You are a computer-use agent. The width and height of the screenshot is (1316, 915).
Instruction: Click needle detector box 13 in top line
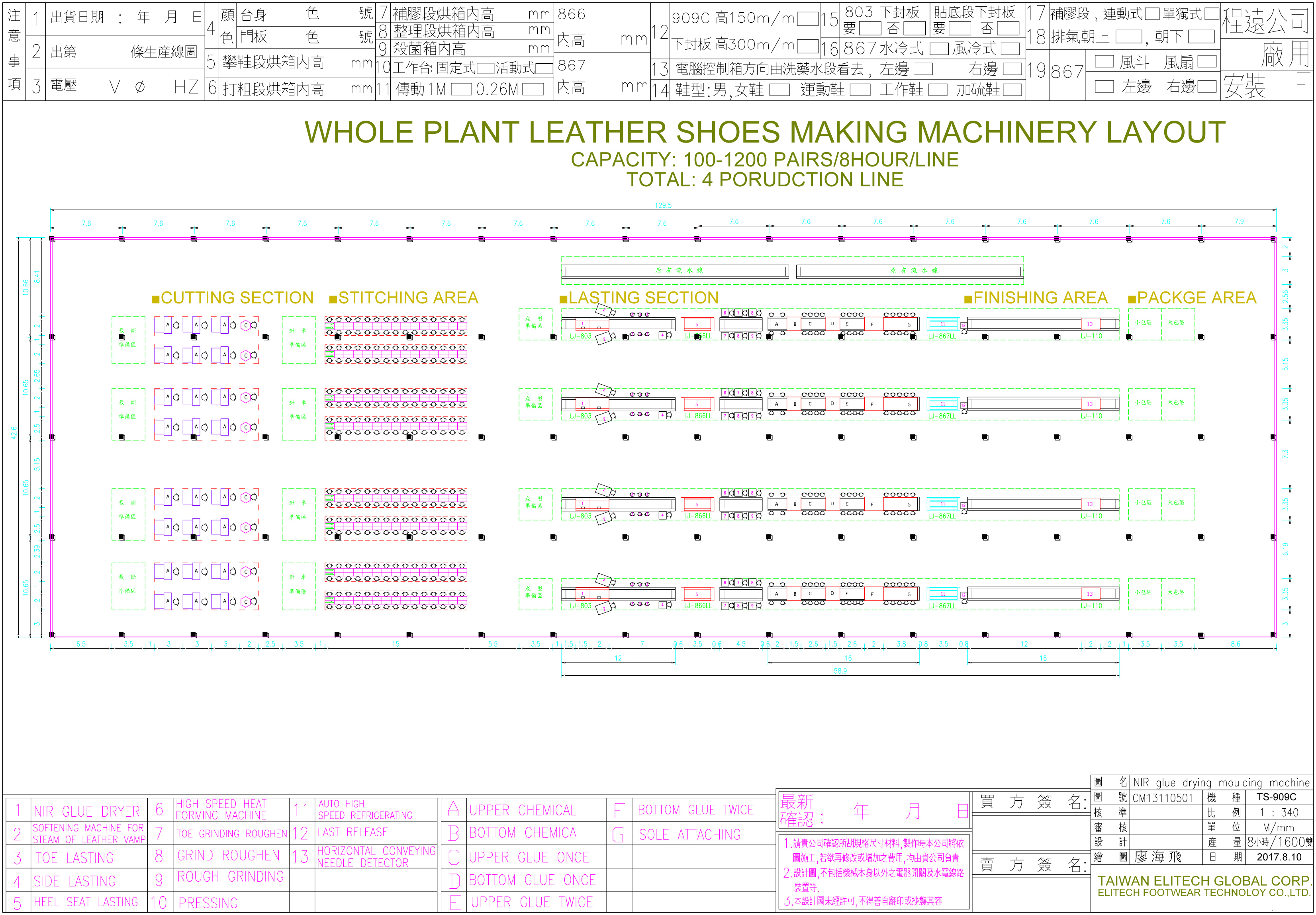[x=1090, y=324]
